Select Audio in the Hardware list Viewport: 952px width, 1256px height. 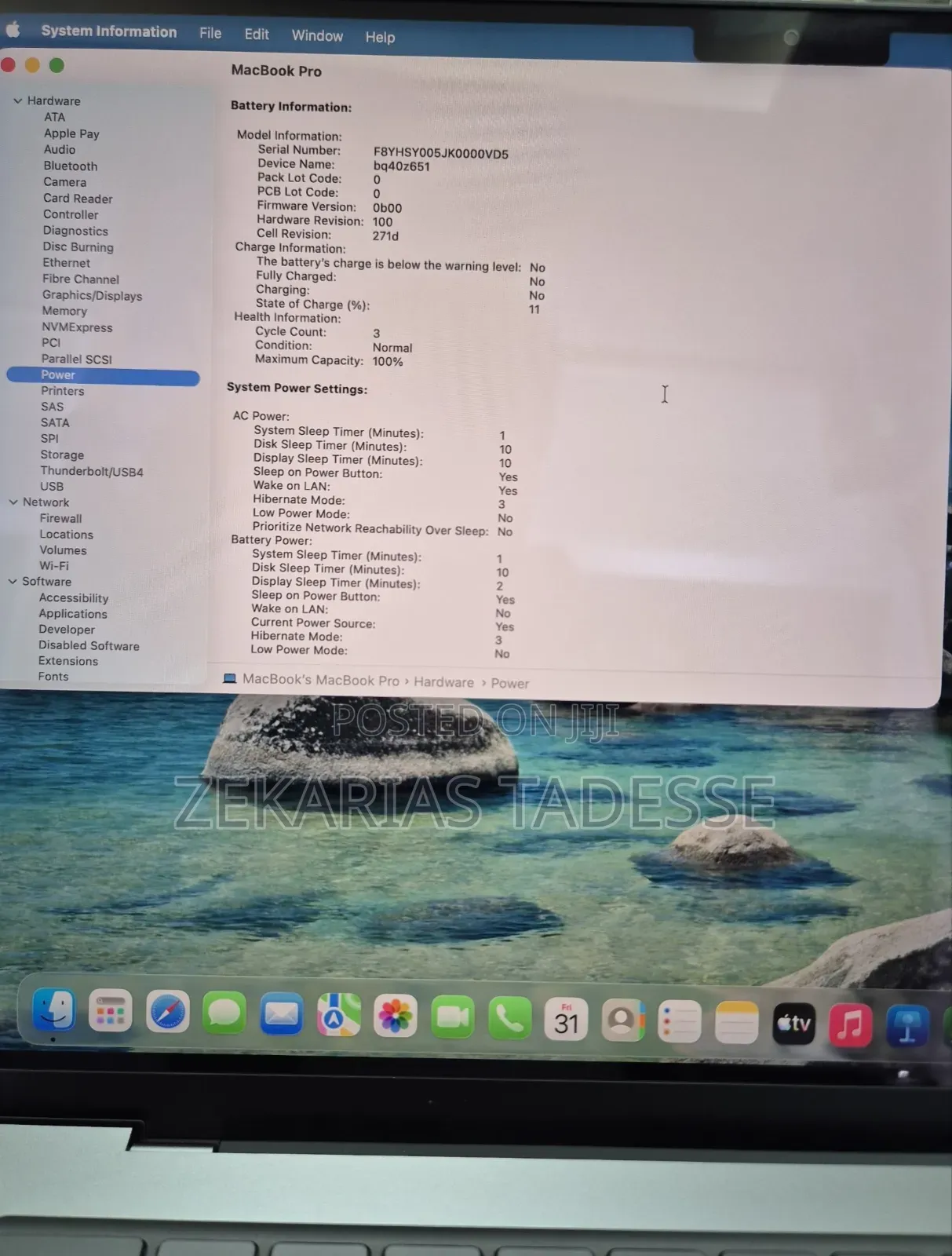click(60, 149)
